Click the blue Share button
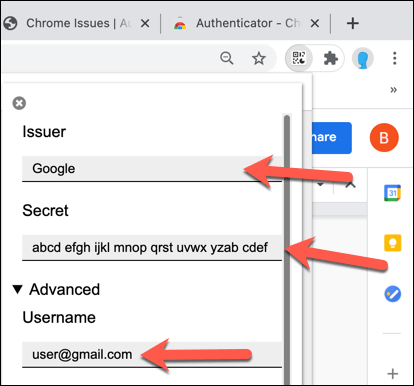414x386 pixels. point(332,138)
